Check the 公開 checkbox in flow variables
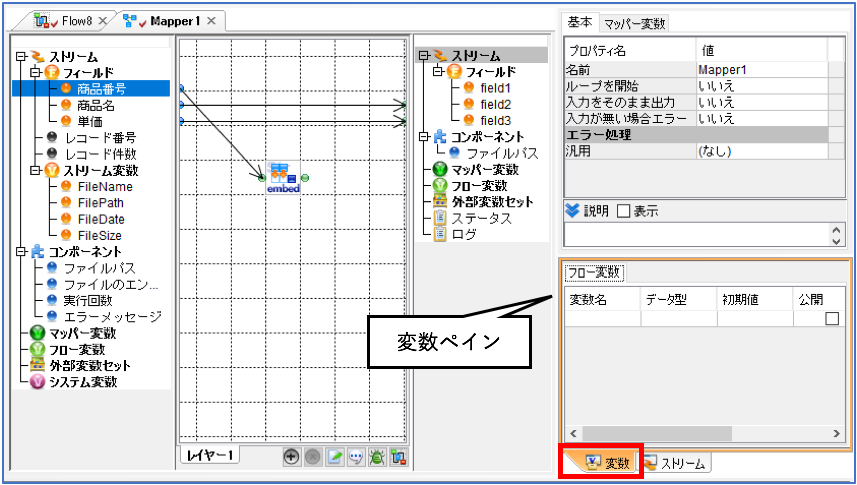Image resolution: width=857 pixels, height=485 pixels. (832, 318)
